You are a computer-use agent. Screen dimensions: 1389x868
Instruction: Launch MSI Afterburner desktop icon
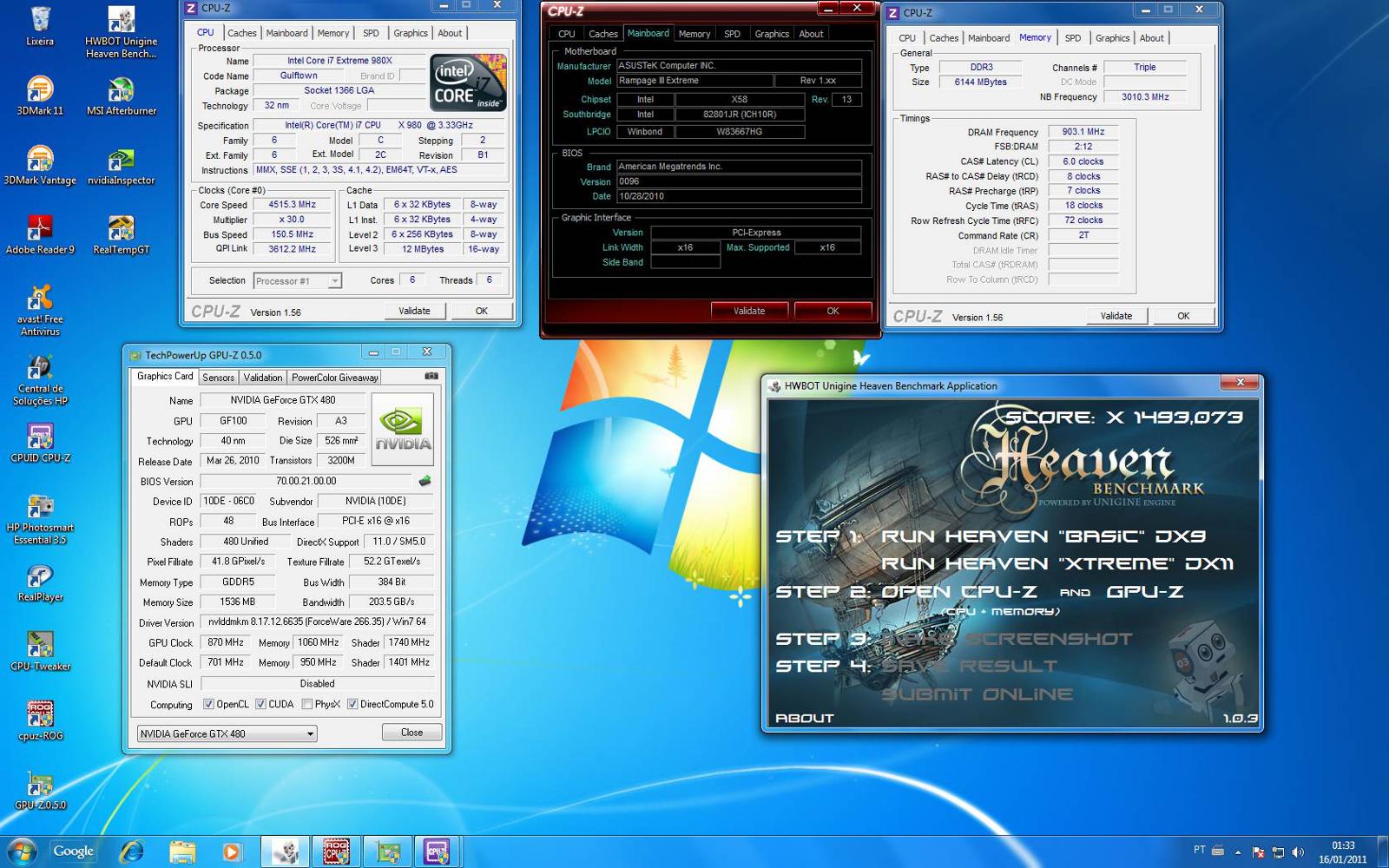[x=122, y=95]
